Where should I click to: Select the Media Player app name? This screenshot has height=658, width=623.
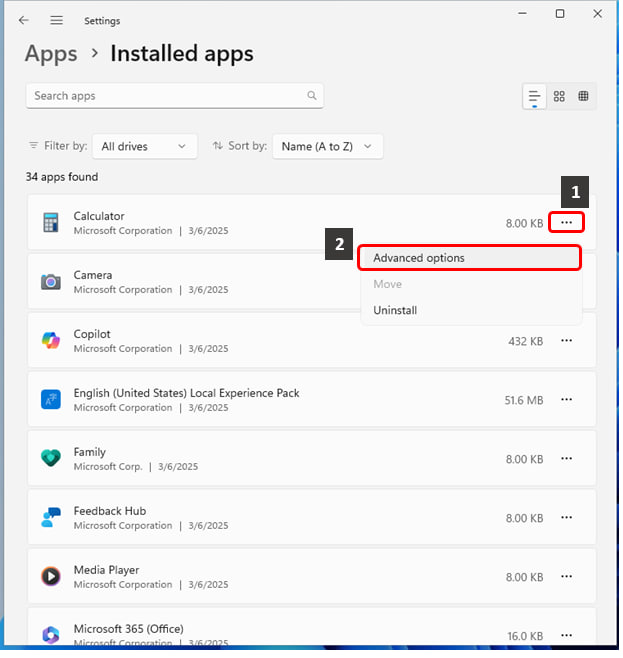106,570
